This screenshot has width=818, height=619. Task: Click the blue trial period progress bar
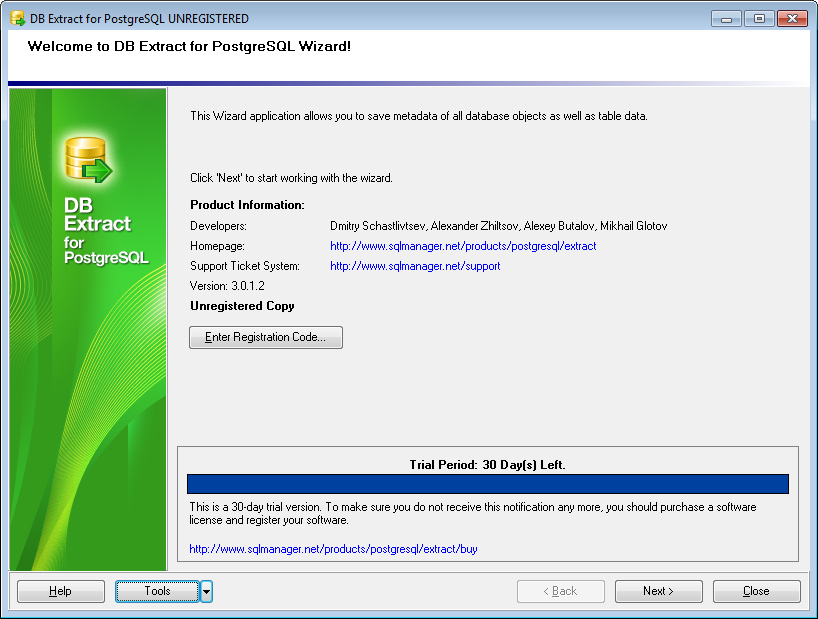pyautogui.click(x=487, y=484)
